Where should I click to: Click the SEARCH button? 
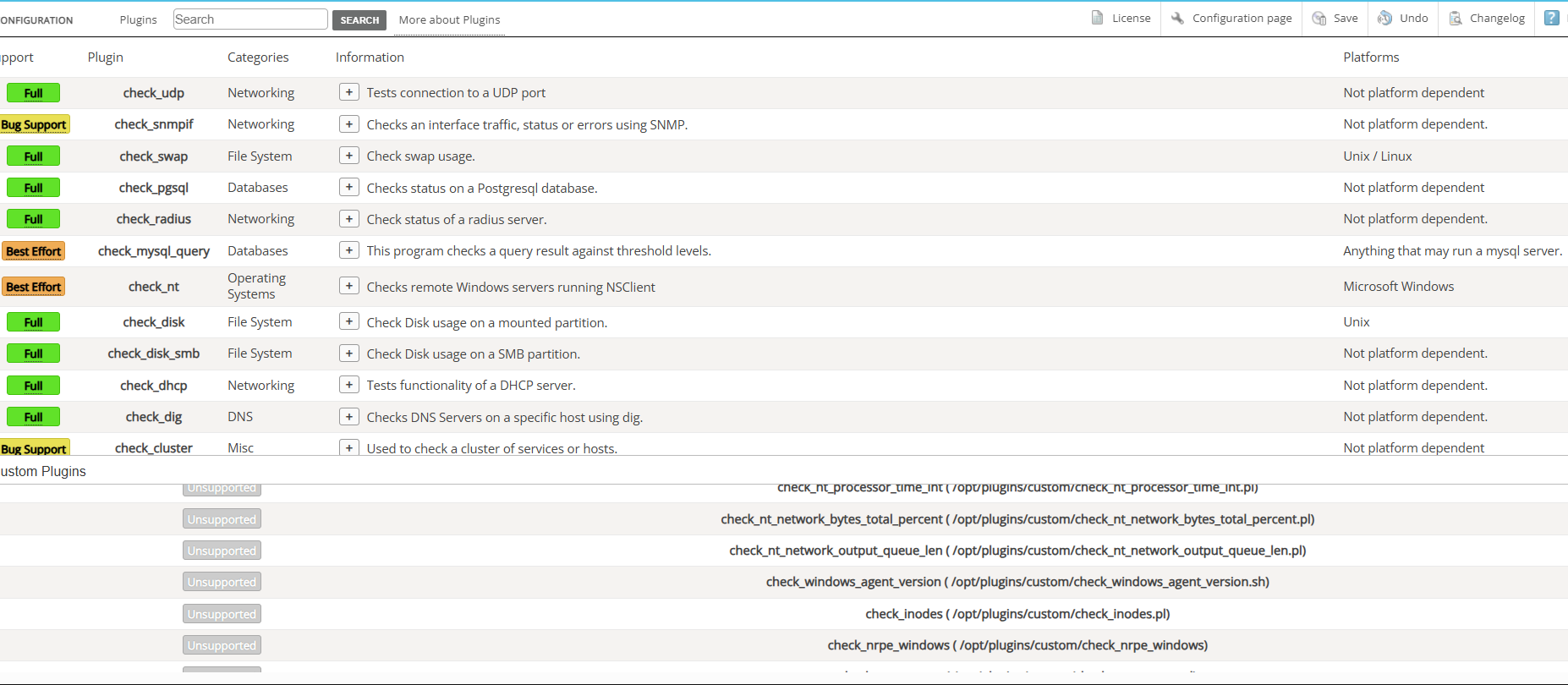[x=359, y=20]
